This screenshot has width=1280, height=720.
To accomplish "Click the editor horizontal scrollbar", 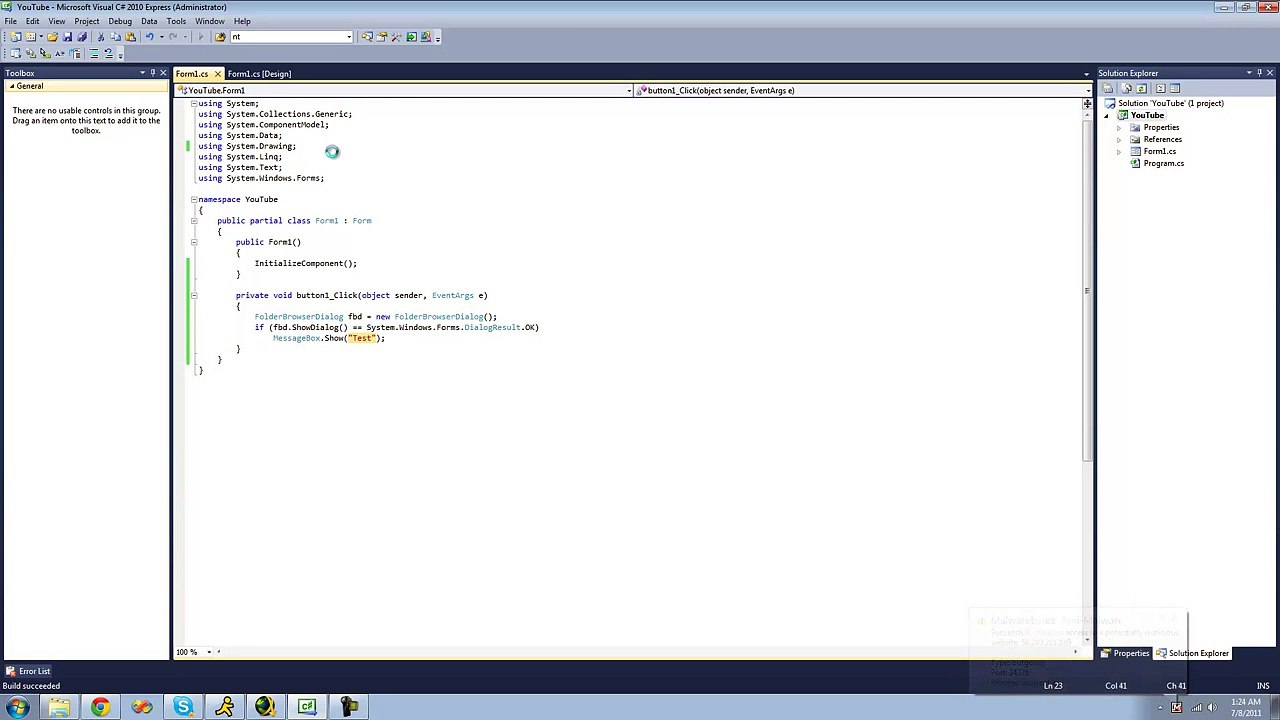I will click(x=645, y=652).
